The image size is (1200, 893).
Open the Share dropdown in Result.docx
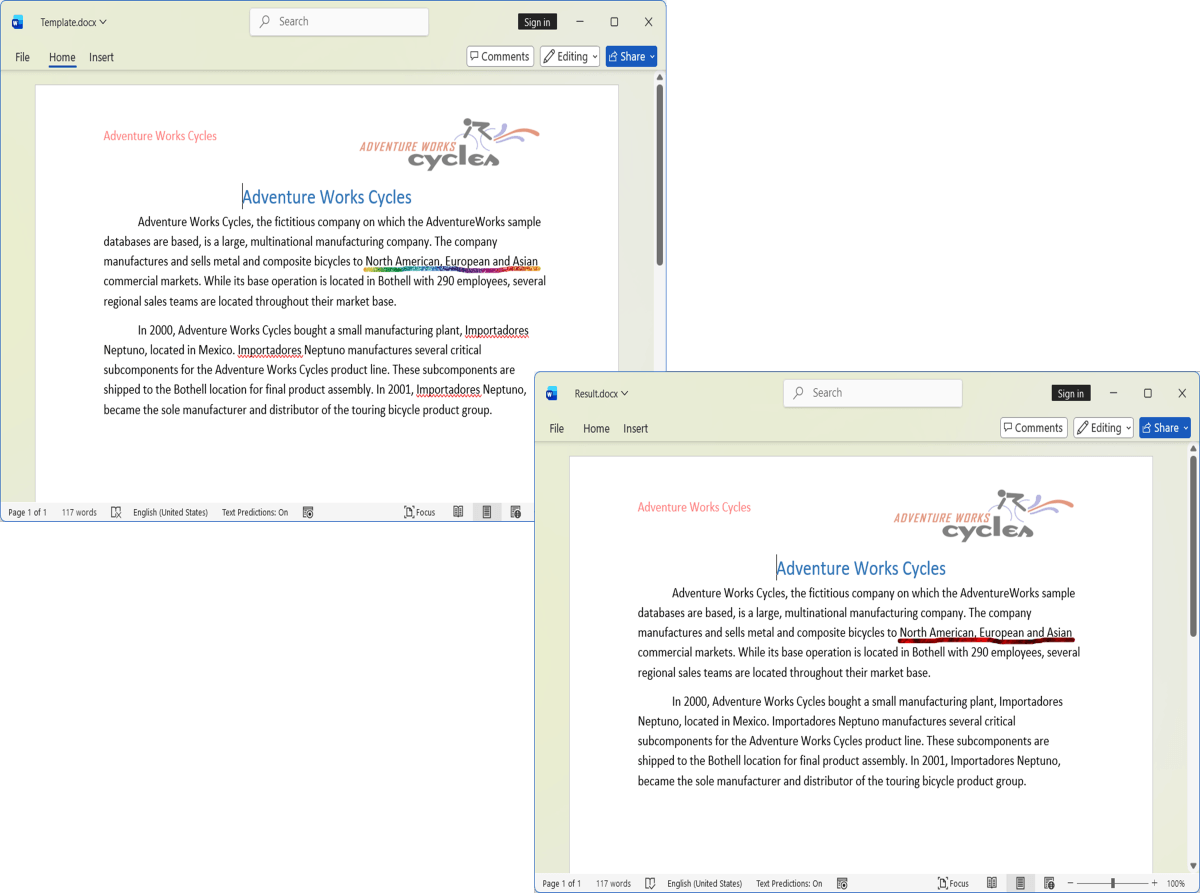tap(1165, 428)
